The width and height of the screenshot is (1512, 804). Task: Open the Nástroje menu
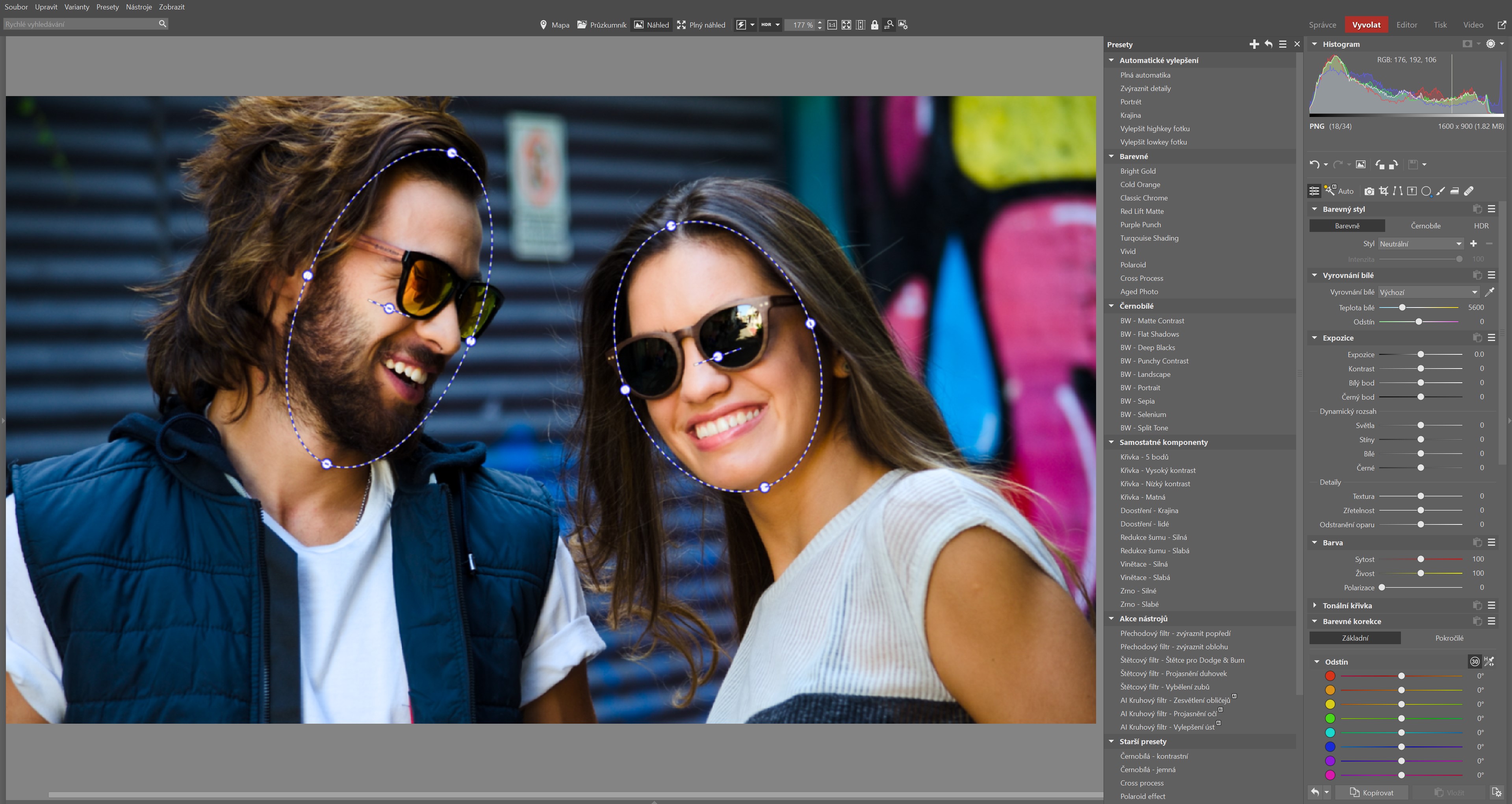139,7
